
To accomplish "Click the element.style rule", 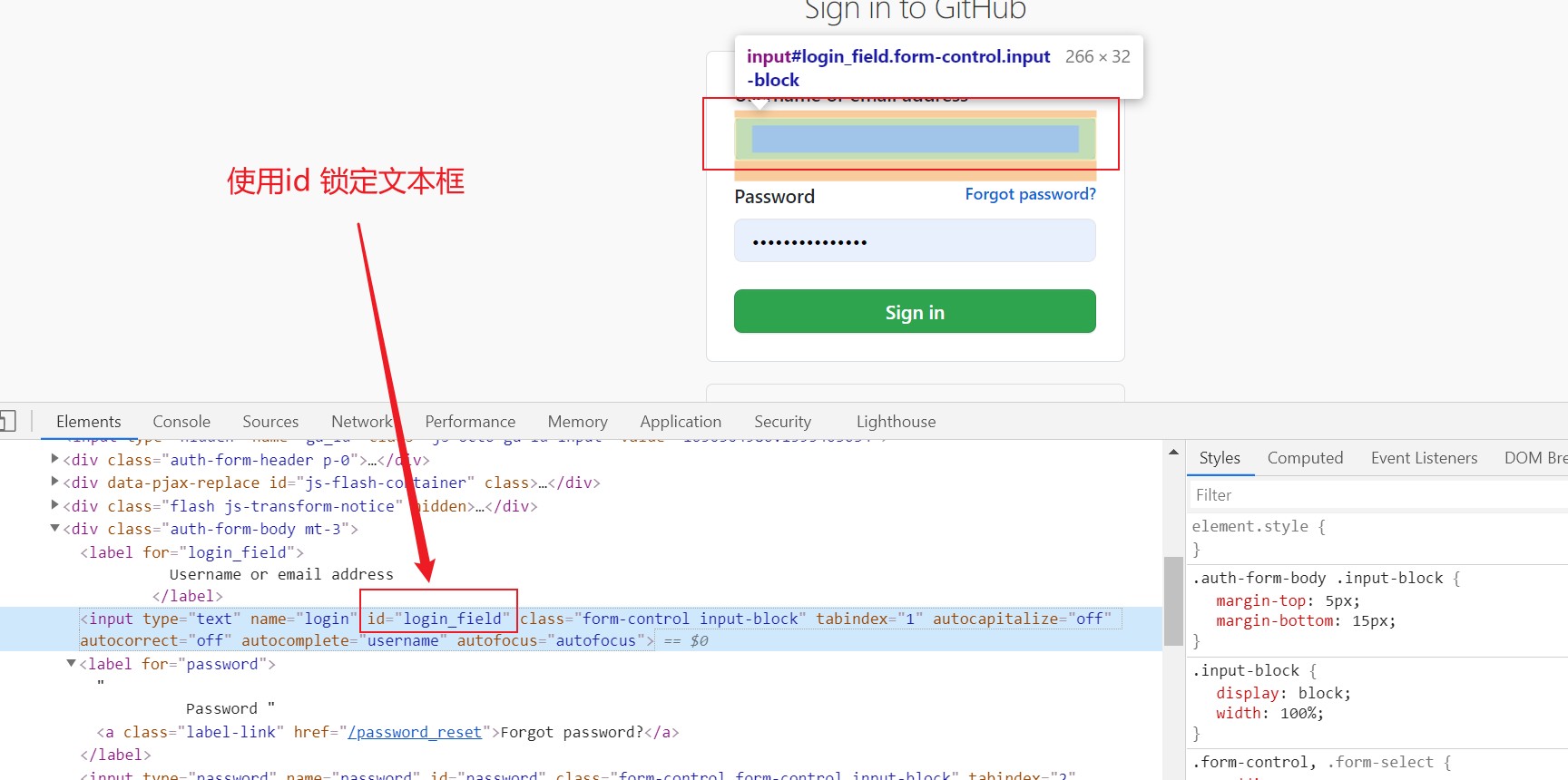I will 1258,526.
